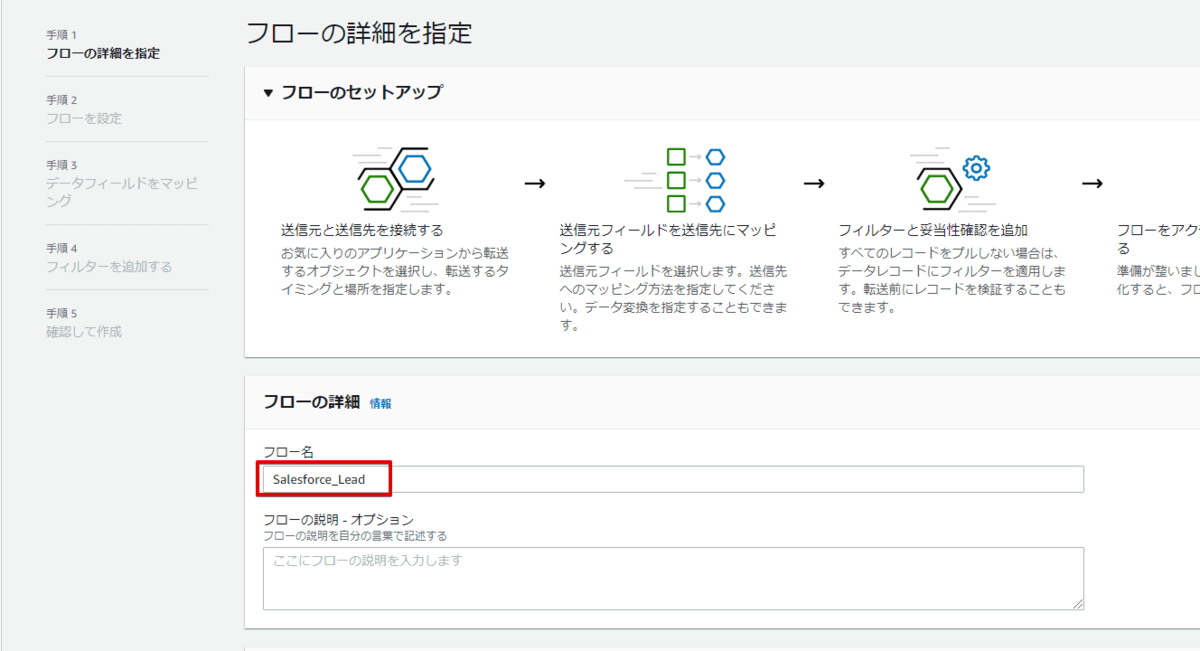
Task: Click the 送信元フィールドを送信先にマッピングする heading
Action: point(667,238)
